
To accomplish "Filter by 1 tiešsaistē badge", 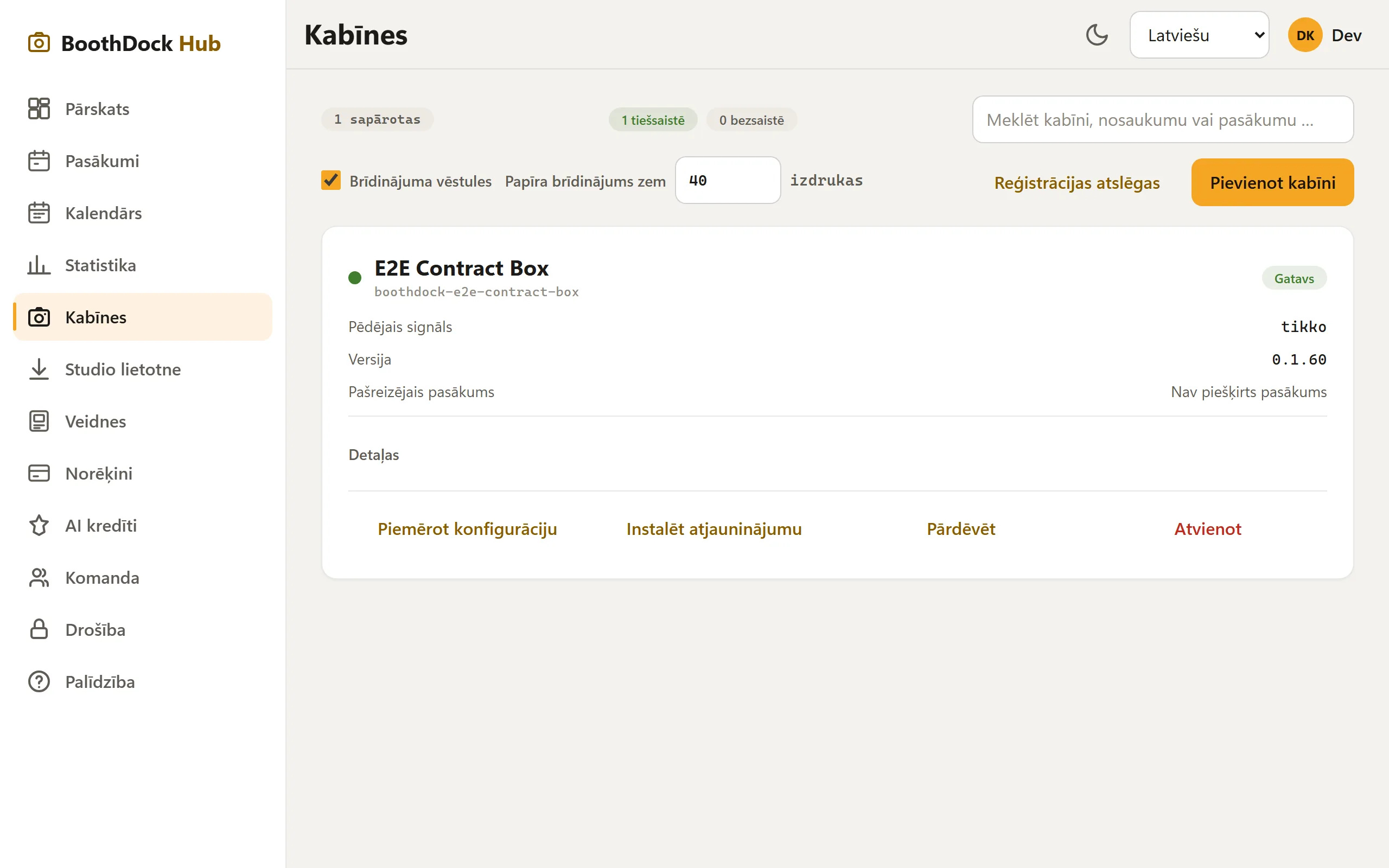I will coord(653,120).
